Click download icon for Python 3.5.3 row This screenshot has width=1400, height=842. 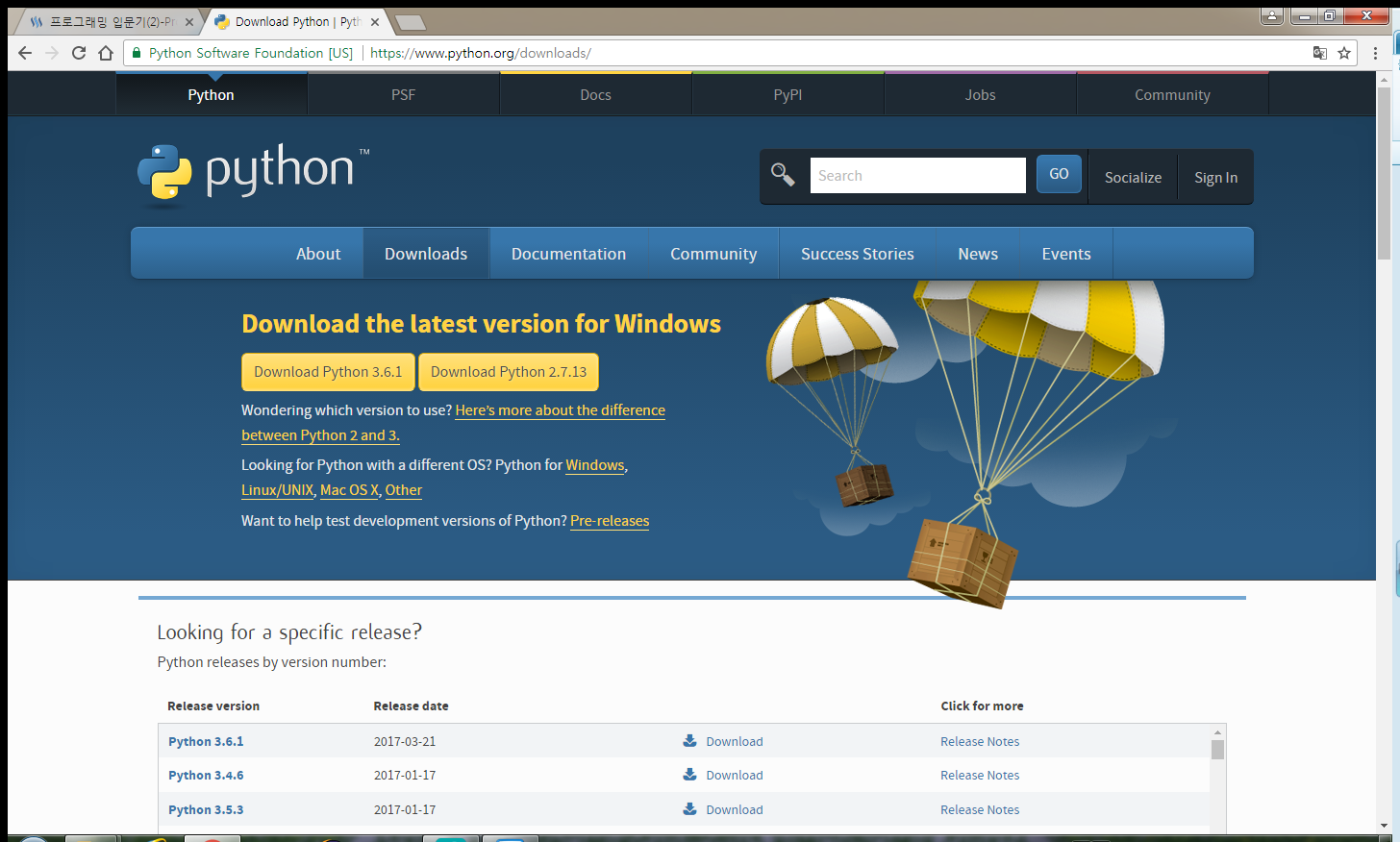click(x=689, y=809)
